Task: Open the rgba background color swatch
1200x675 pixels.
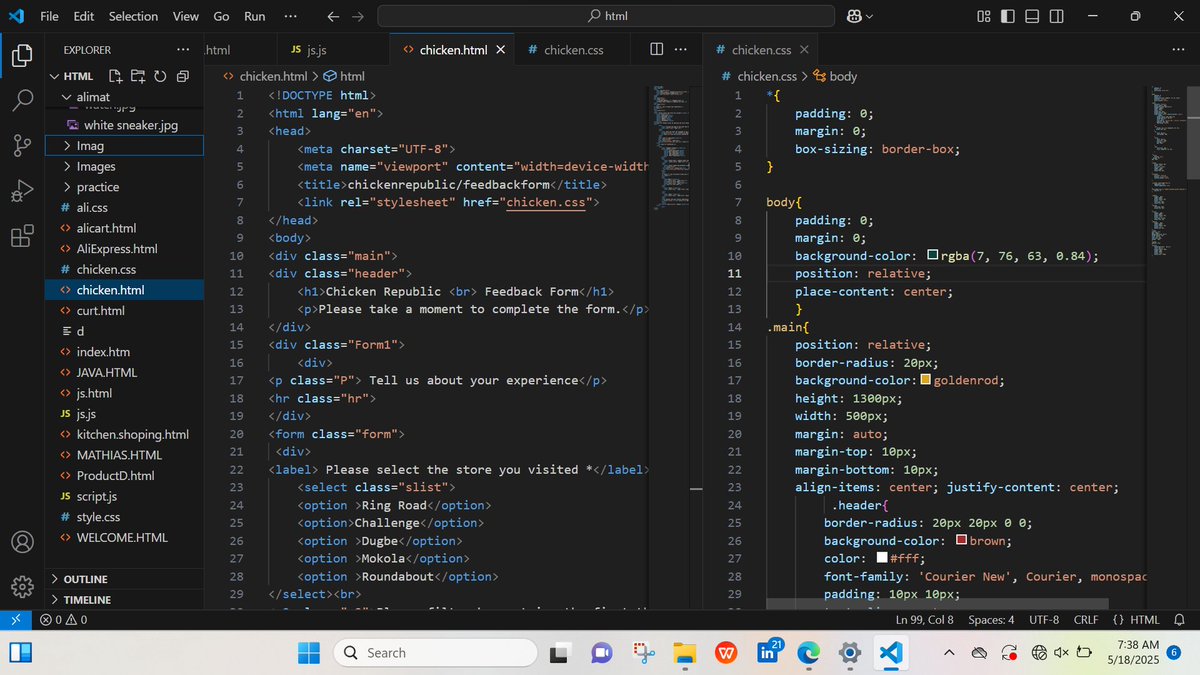Action: pos(933,256)
